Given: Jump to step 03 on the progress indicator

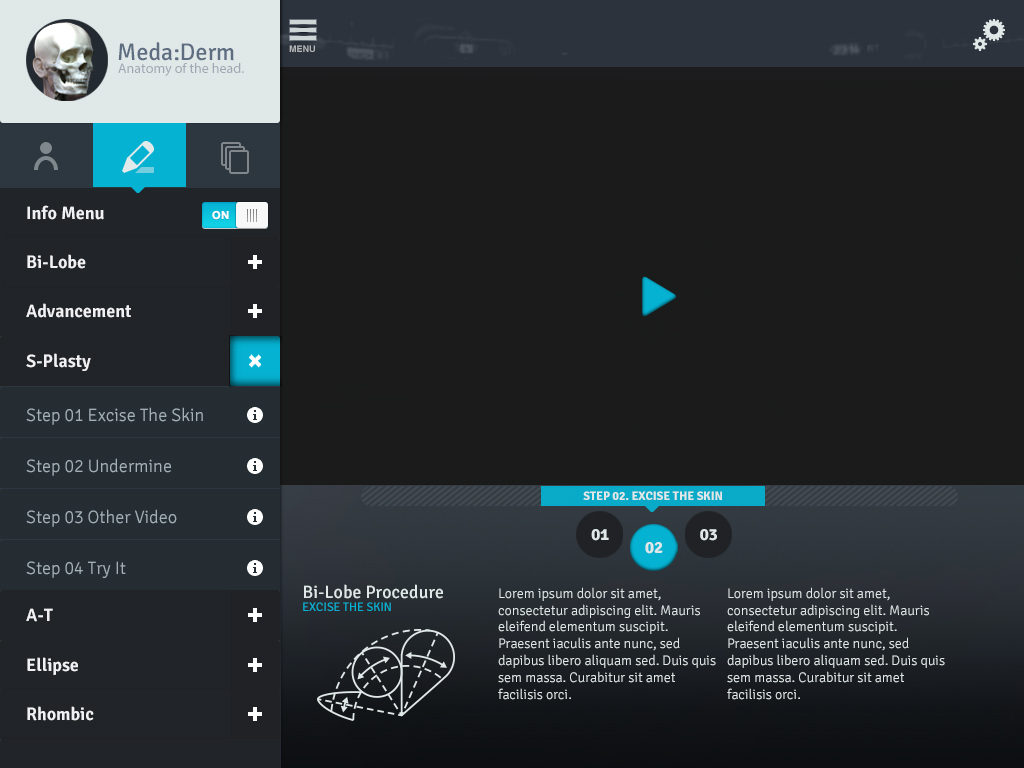Looking at the screenshot, I should coord(708,534).
